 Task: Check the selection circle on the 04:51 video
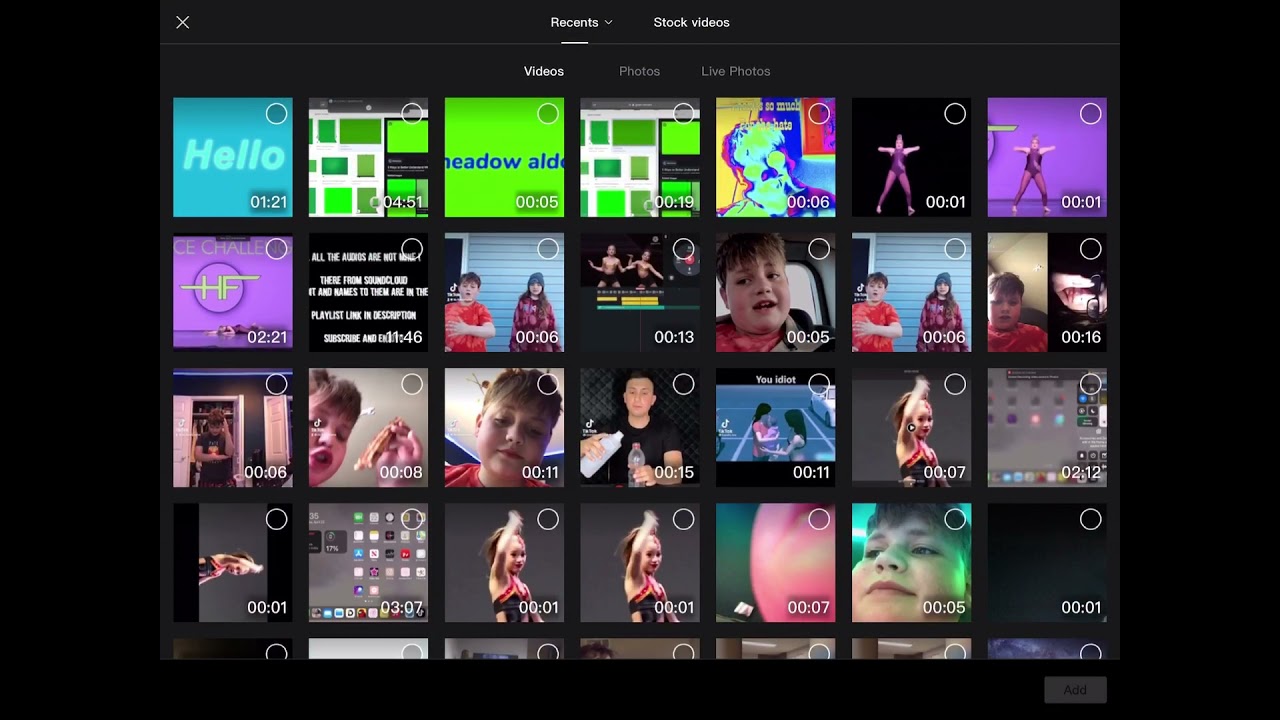[x=412, y=114]
